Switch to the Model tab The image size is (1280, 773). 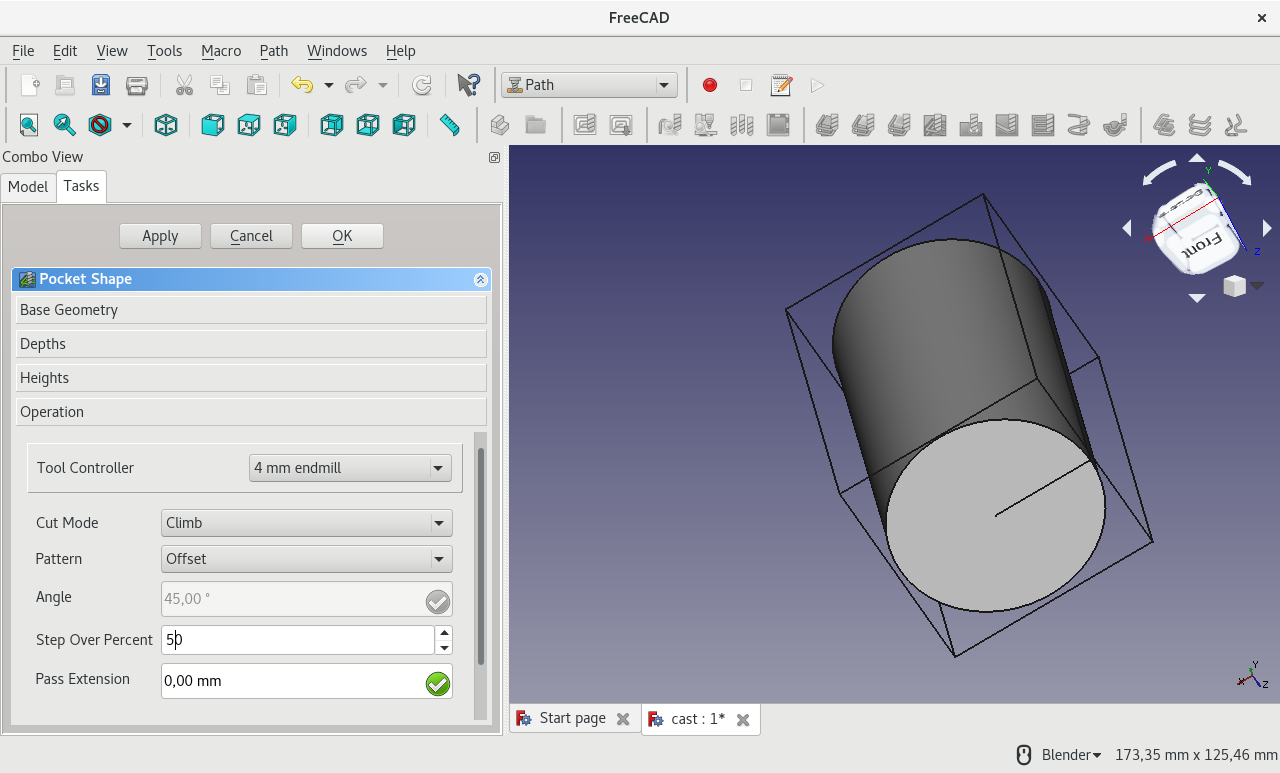coord(28,187)
